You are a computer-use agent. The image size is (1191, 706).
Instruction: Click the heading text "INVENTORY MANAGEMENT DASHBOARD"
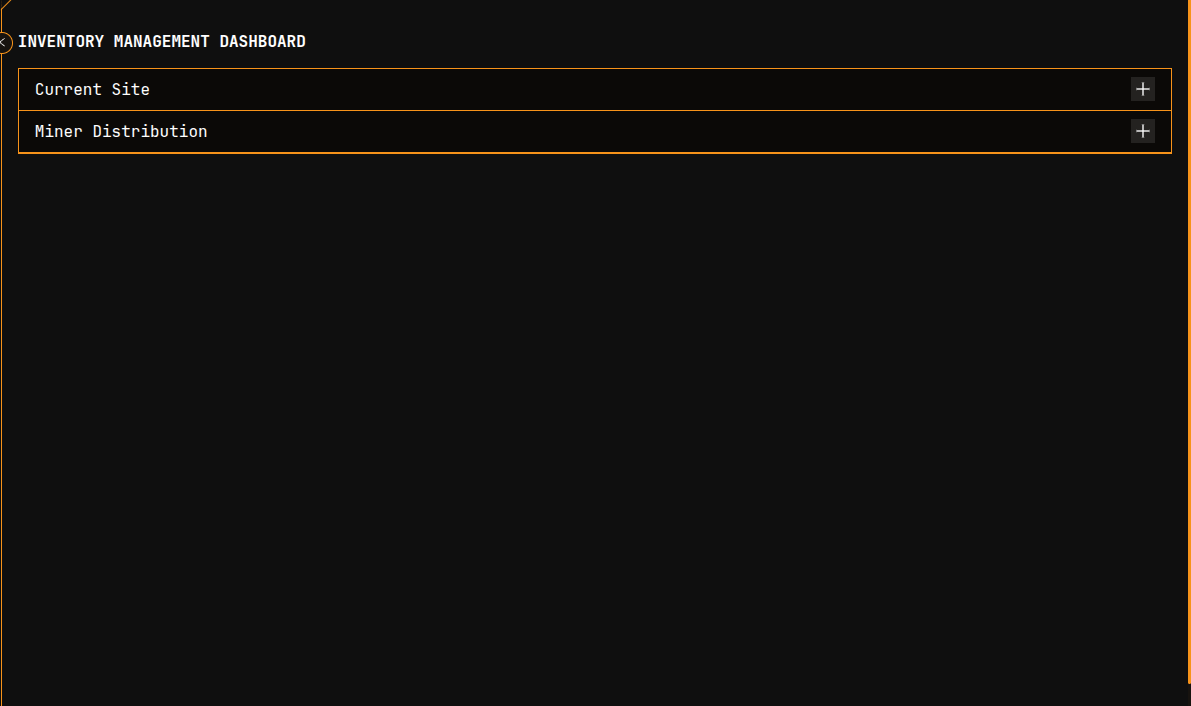(x=162, y=42)
